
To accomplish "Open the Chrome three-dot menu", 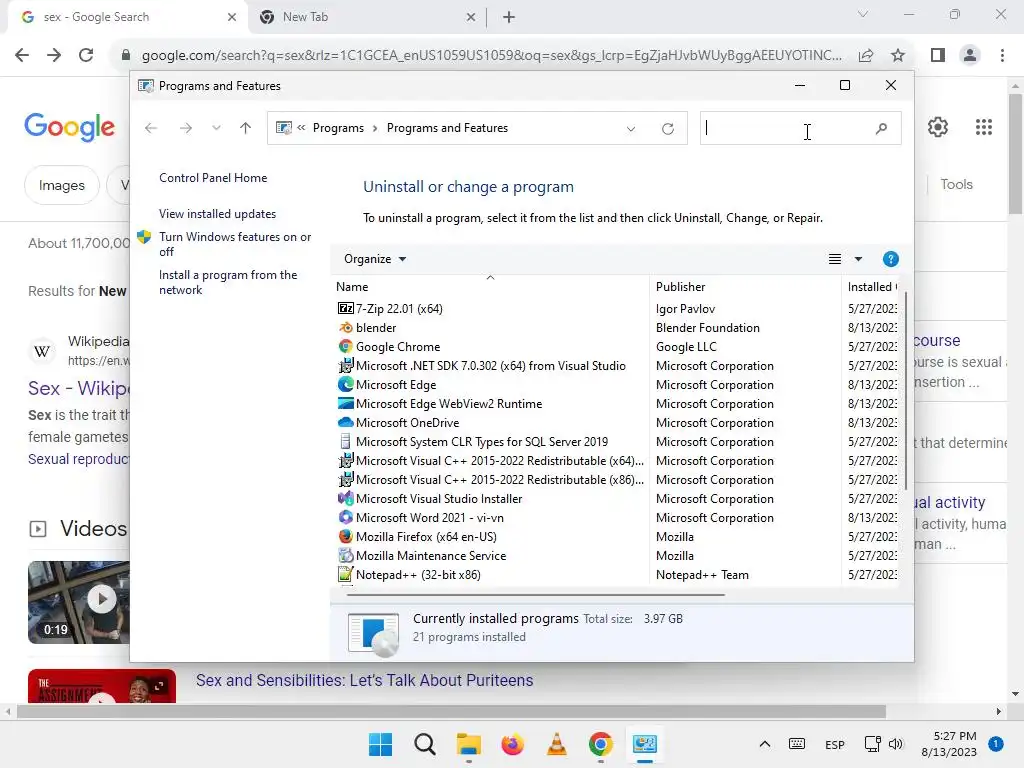I will 1002,56.
